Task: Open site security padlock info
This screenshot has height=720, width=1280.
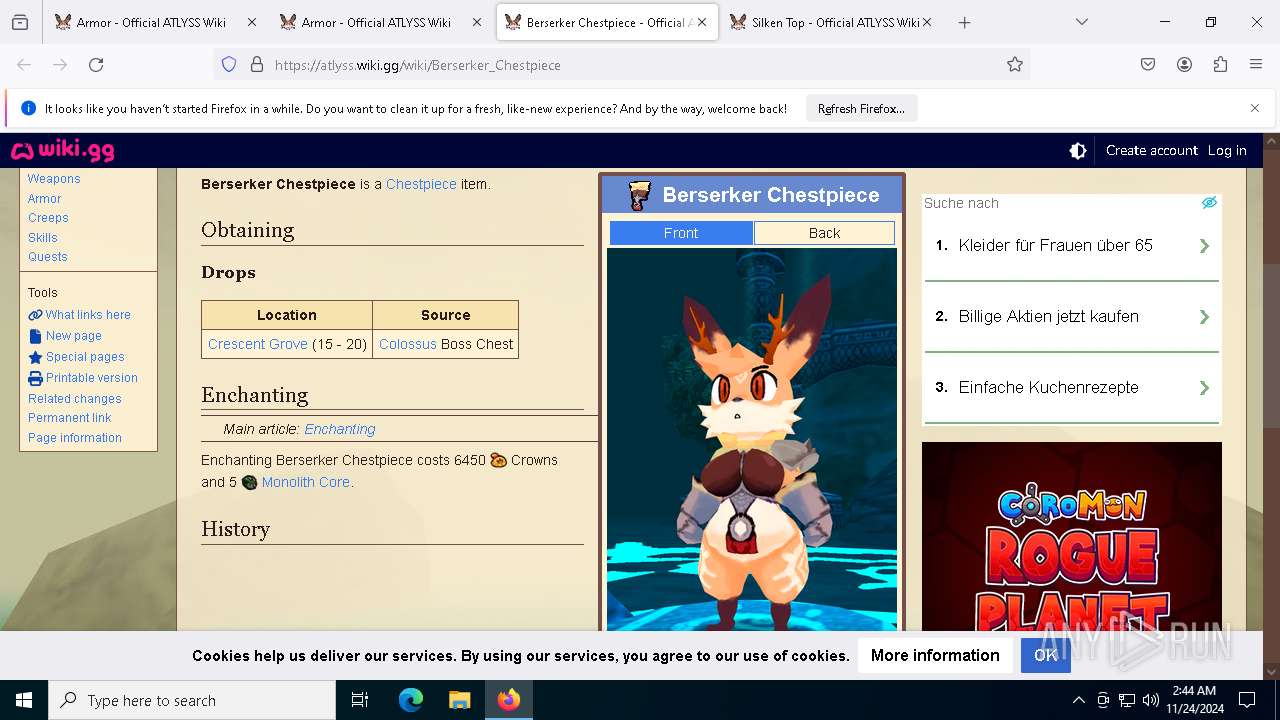Action: (x=257, y=64)
